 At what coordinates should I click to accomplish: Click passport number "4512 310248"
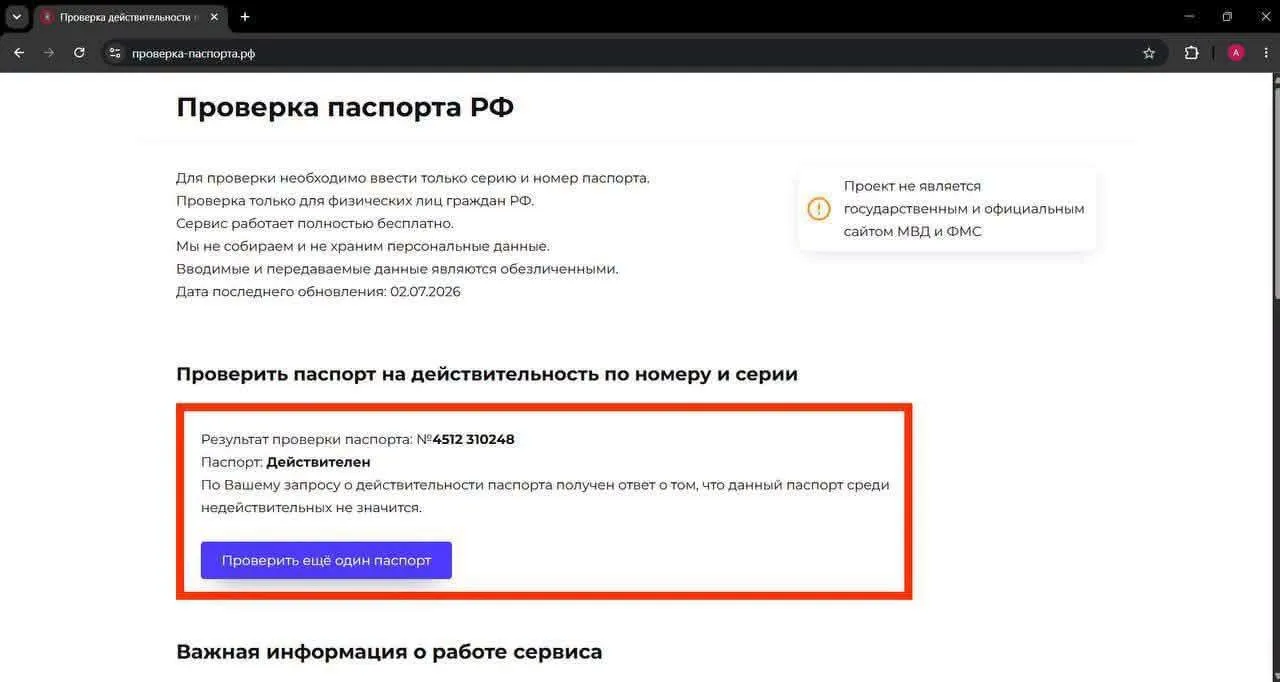tap(473, 439)
